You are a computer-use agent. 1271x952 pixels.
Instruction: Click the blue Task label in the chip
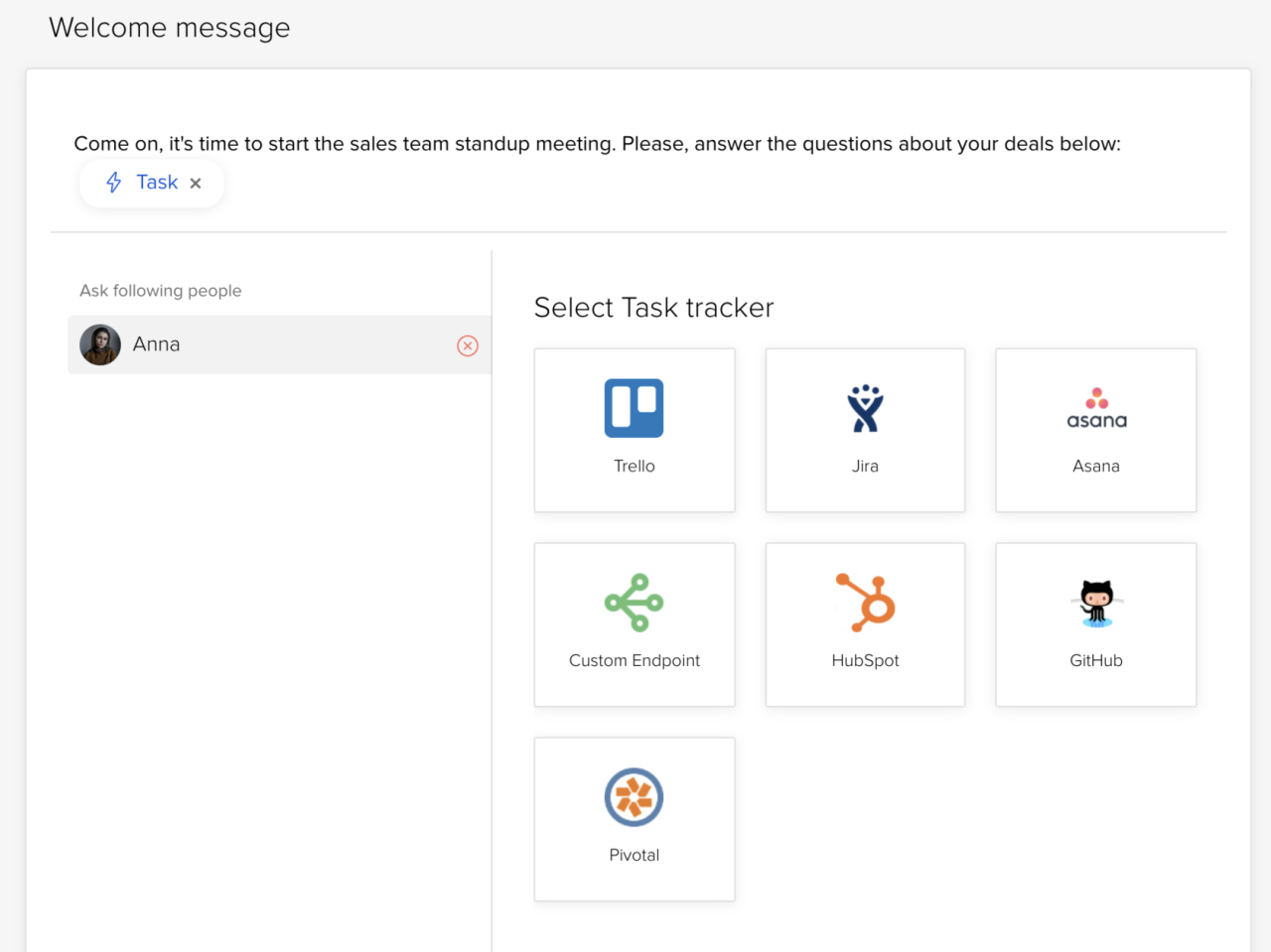click(x=157, y=183)
